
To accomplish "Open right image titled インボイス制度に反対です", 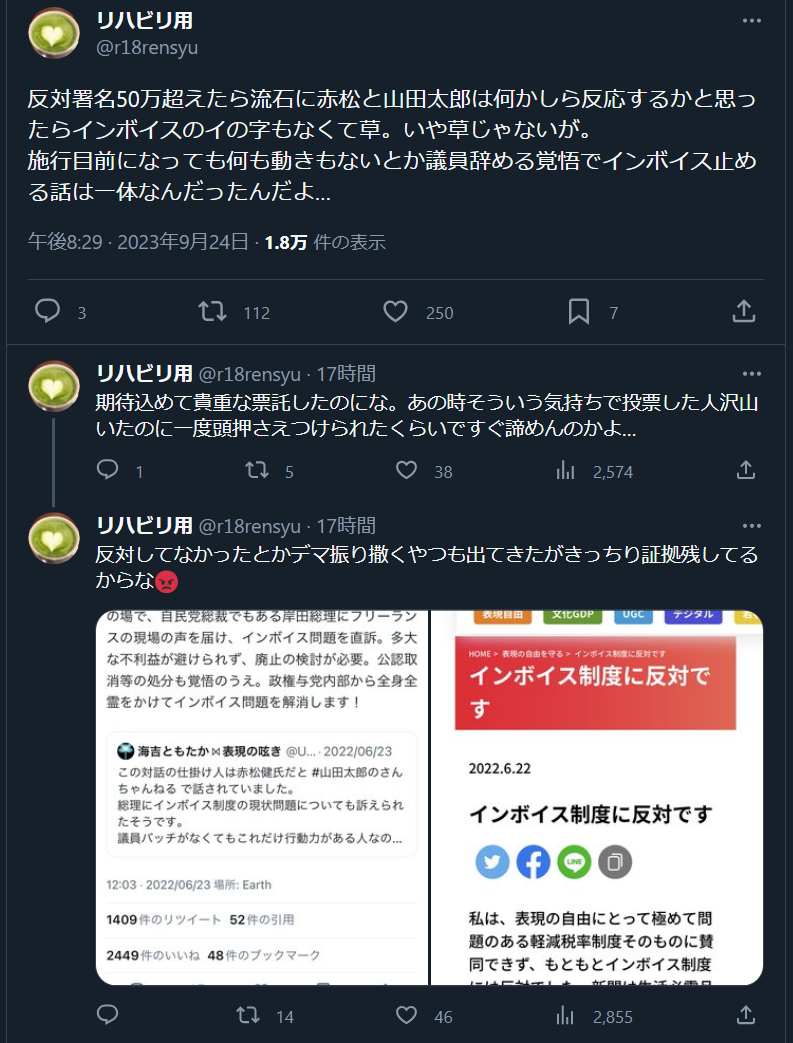I will pos(597,797).
